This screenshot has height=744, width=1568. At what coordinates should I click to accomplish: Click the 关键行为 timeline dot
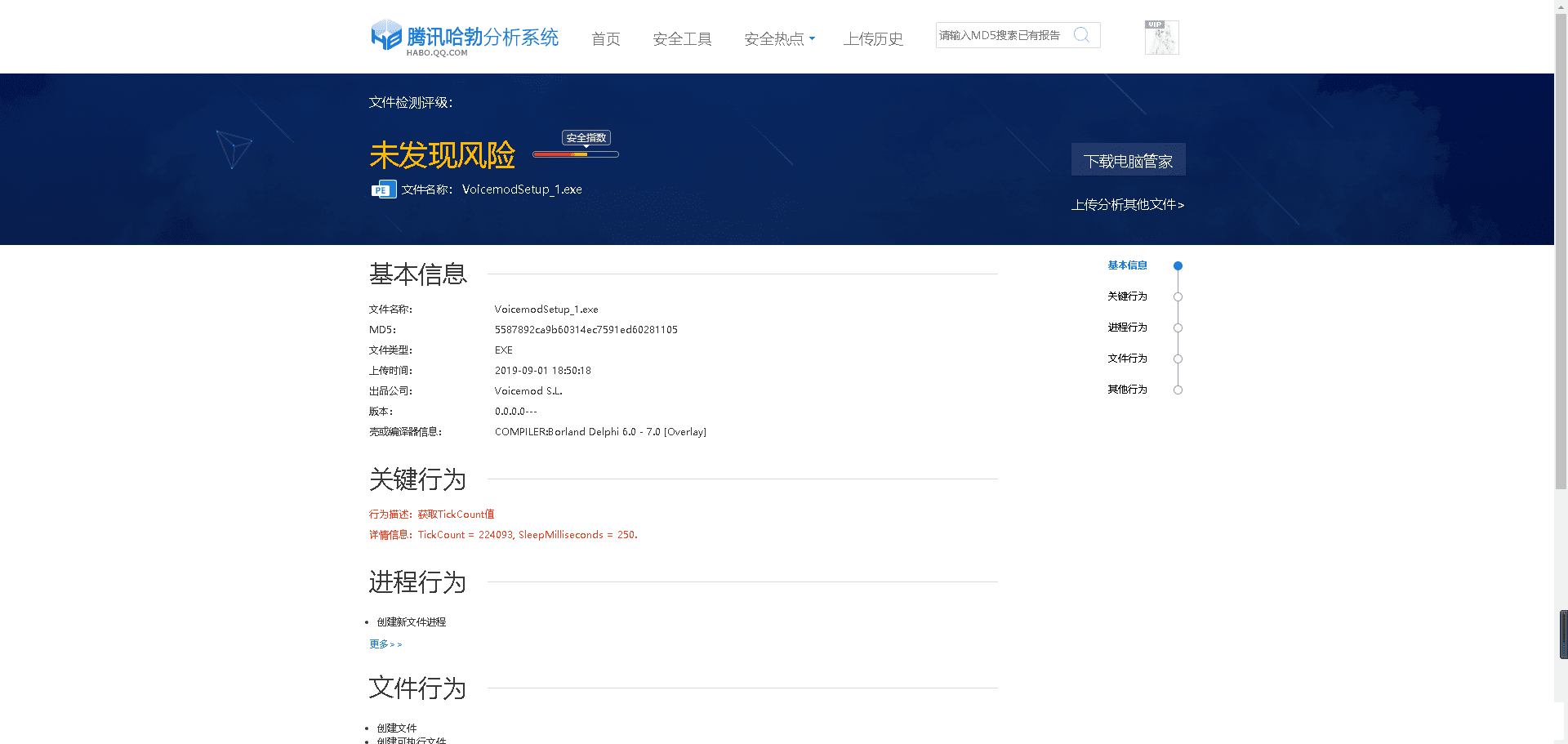[1178, 296]
